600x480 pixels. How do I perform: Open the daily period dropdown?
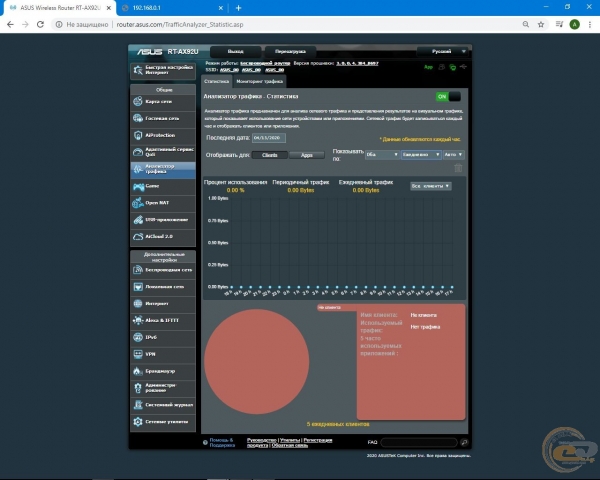coord(421,155)
